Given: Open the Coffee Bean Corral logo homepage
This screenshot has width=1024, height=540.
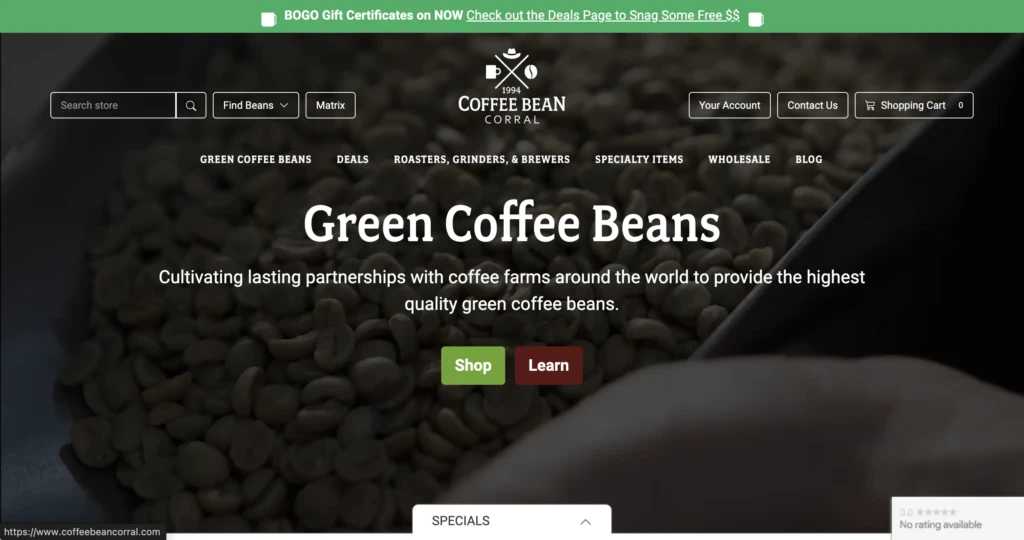Looking at the screenshot, I should tap(511, 86).
